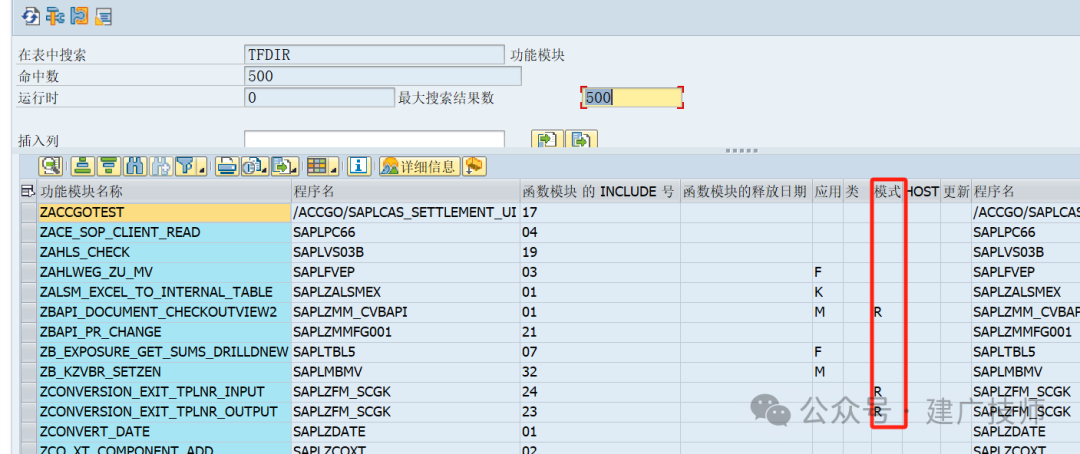This screenshot has width=1080, height=454.
Task: Click the 函数模块的释放日期 column header
Action: point(746,192)
